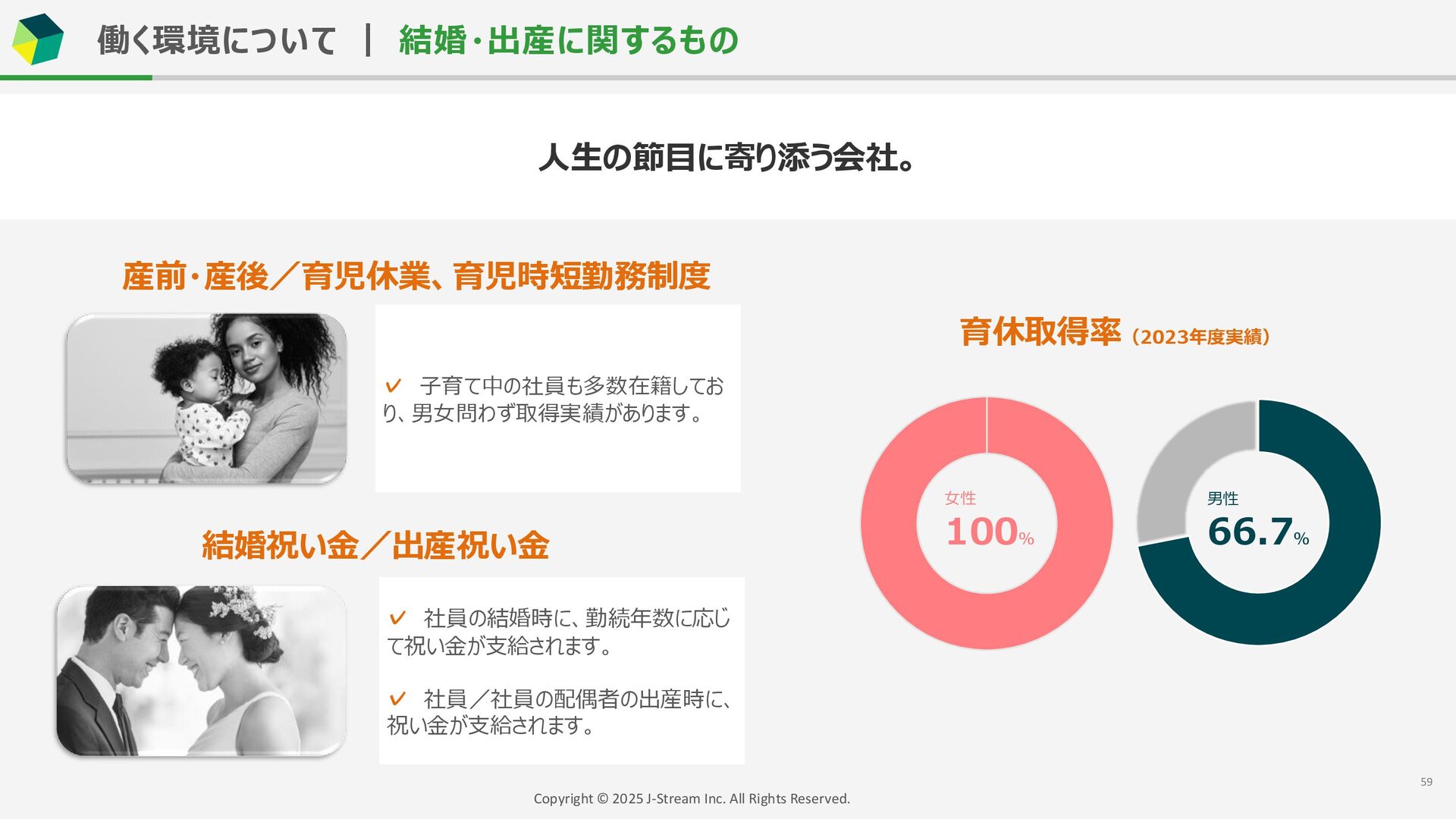
Task: Click the checkmark beside the childbirth gift text
Action: [x=397, y=698]
